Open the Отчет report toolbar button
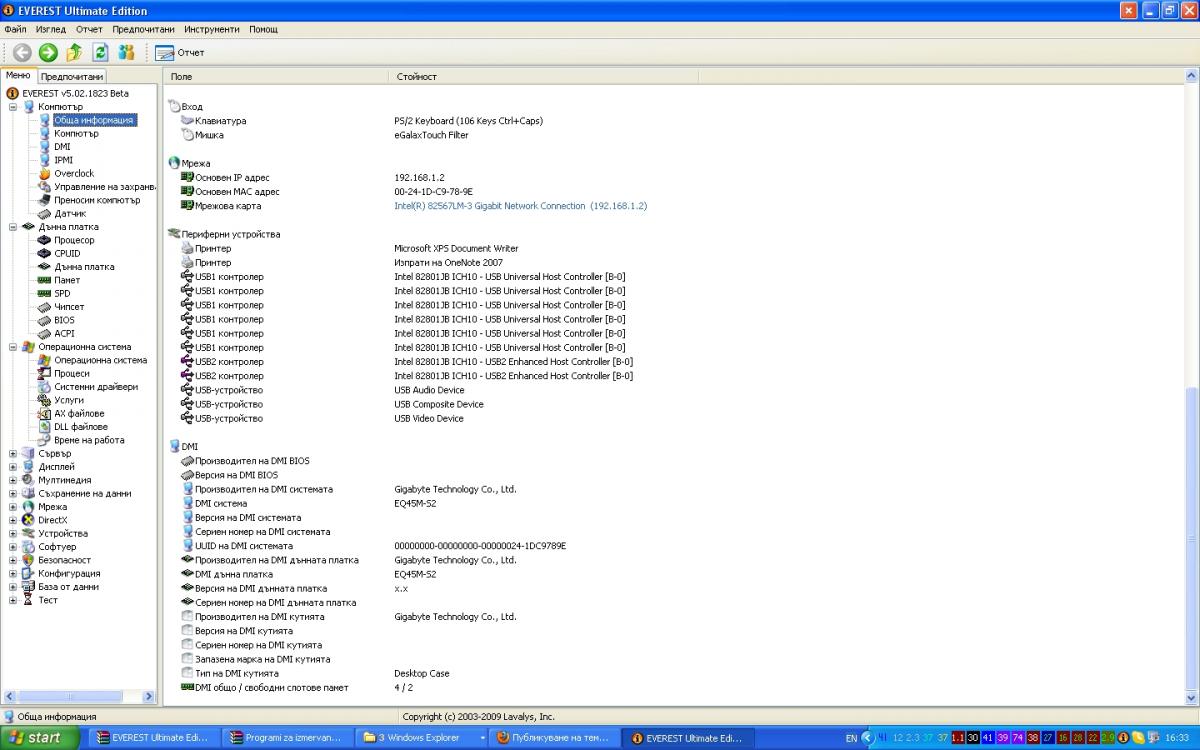This screenshot has height=750, width=1200. tap(180, 52)
